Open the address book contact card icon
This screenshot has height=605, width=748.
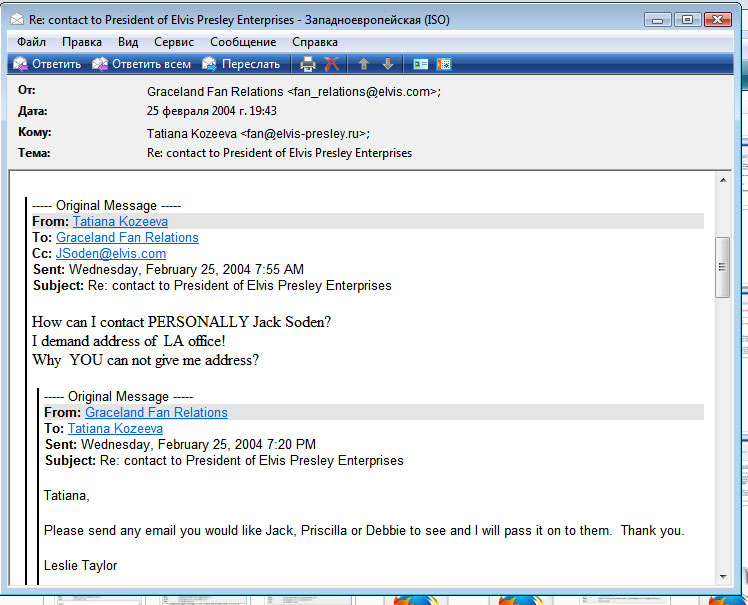tap(421, 64)
